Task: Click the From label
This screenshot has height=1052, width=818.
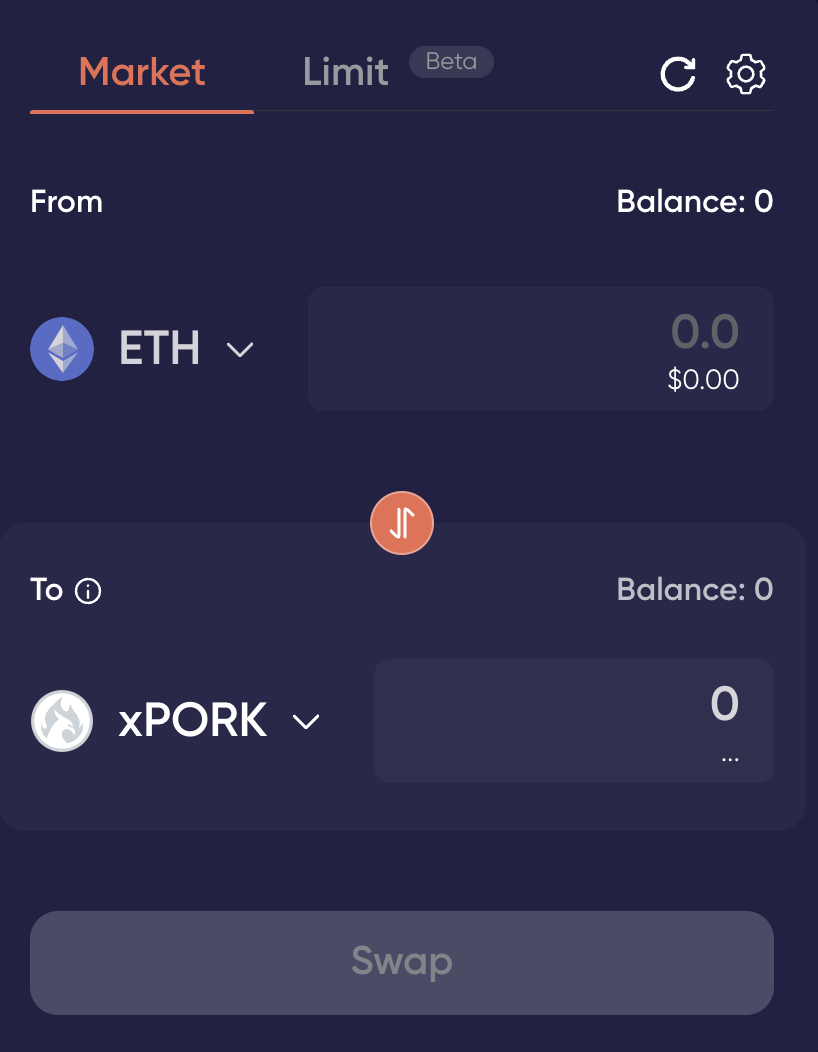Action: tap(67, 202)
